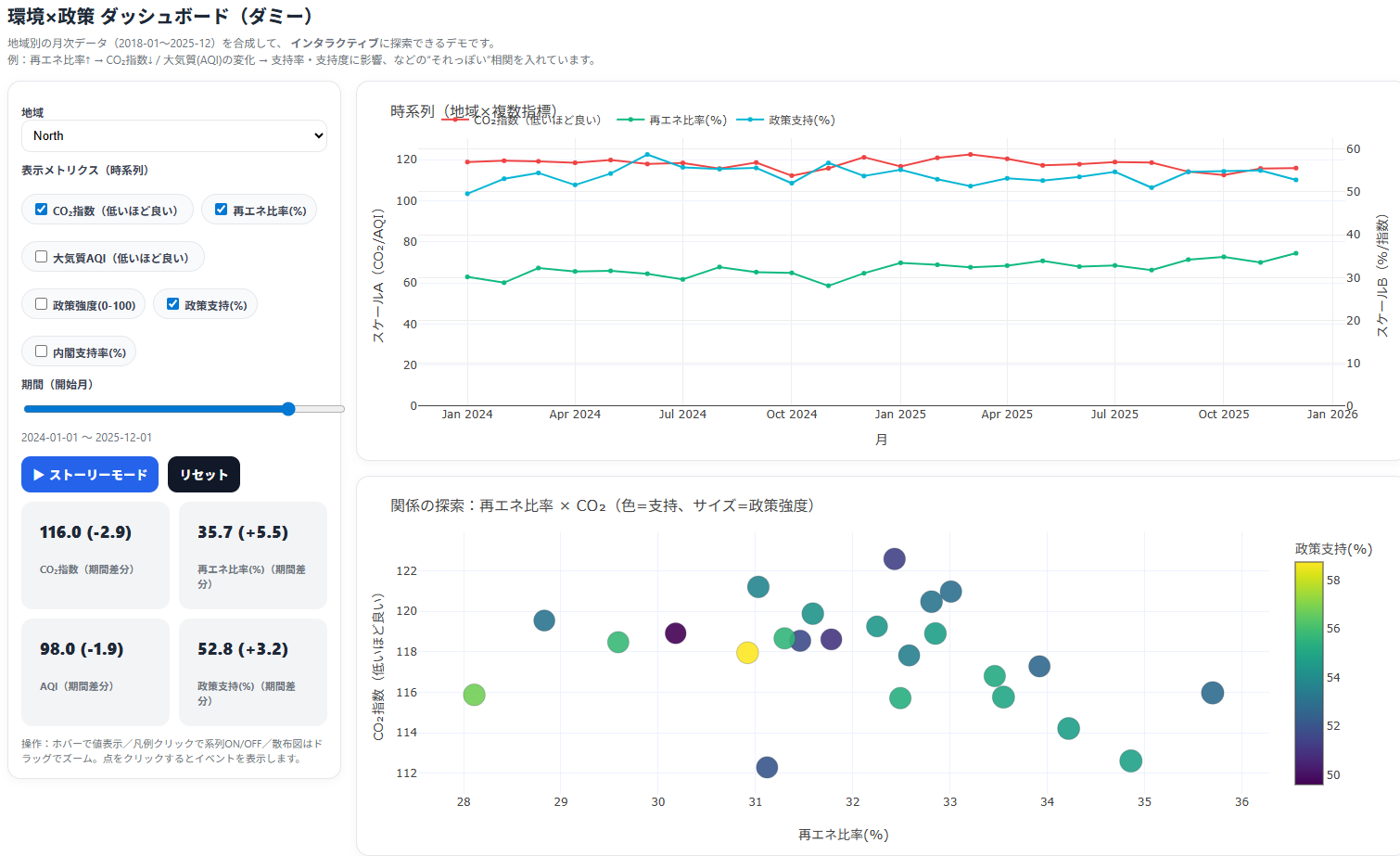Enable the 内閣支持率(%) checkbox
The width and height of the screenshot is (1400, 856).
point(41,351)
